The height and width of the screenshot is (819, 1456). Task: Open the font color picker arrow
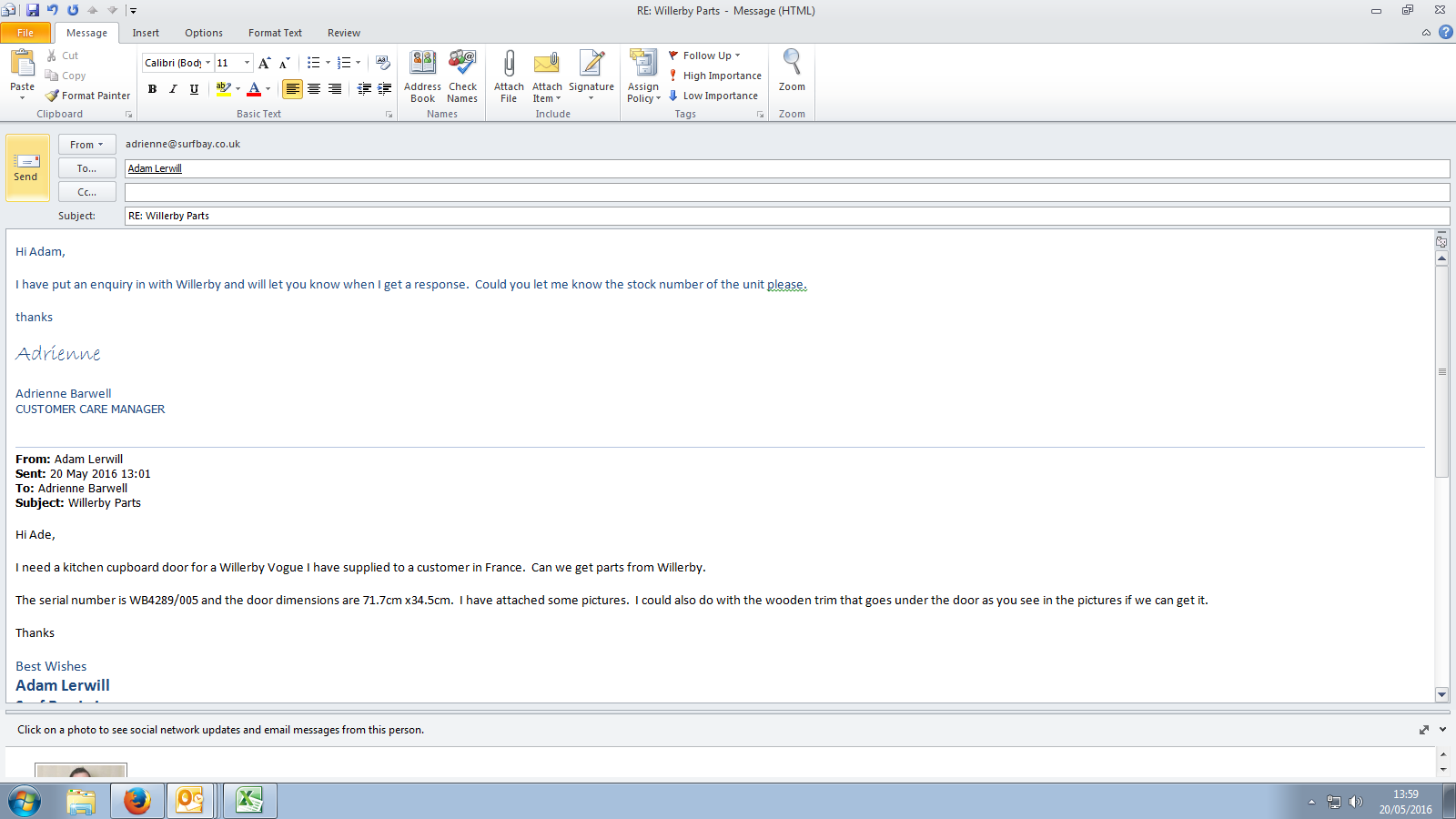[x=268, y=89]
